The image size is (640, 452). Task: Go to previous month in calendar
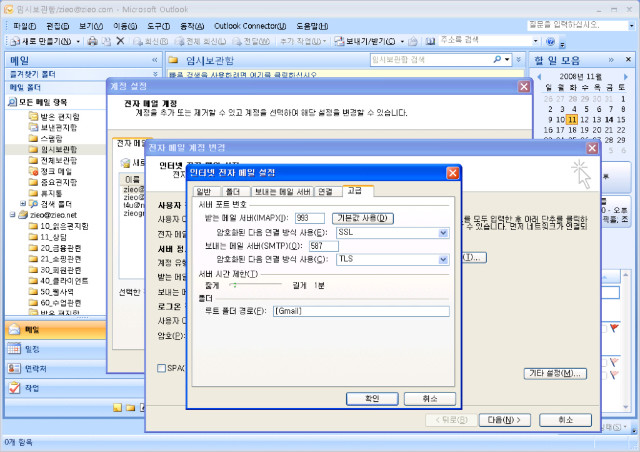click(539, 77)
